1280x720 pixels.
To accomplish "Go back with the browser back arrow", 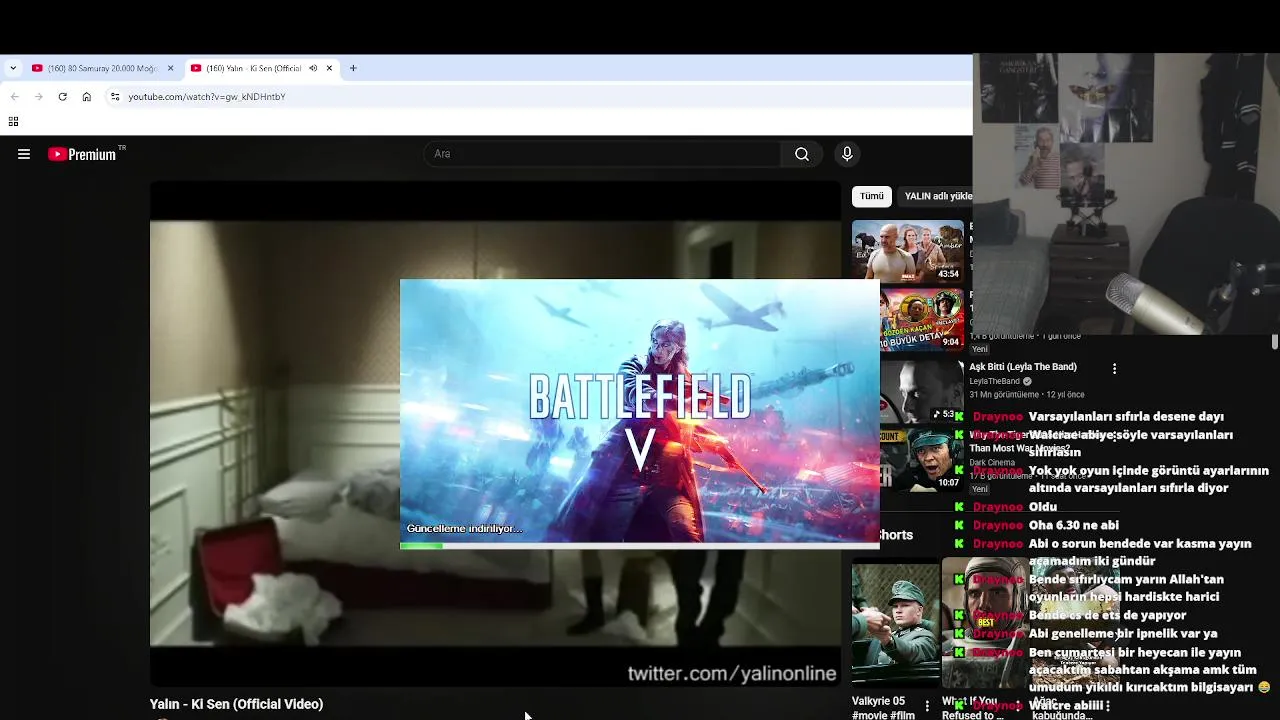I will [x=14, y=97].
